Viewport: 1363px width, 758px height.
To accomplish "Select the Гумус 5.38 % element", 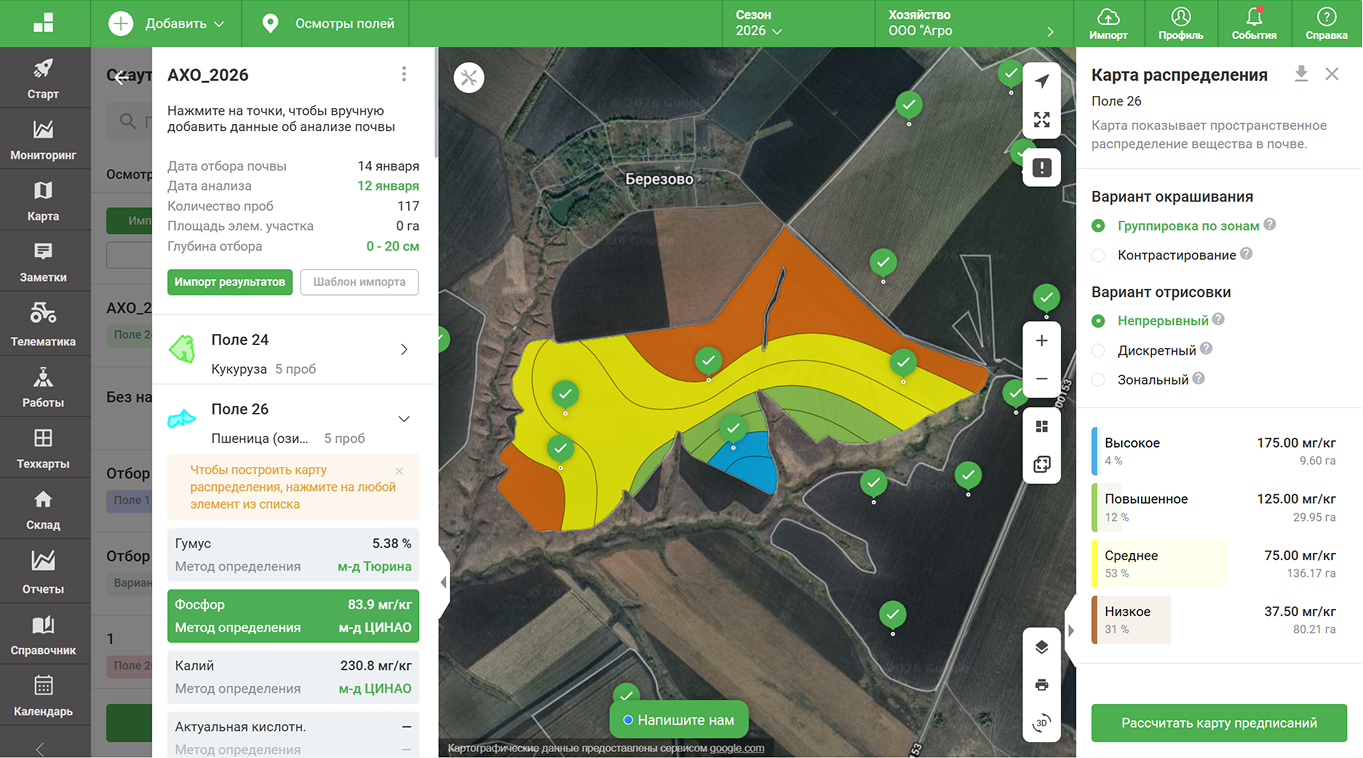I will coord(293,555).
